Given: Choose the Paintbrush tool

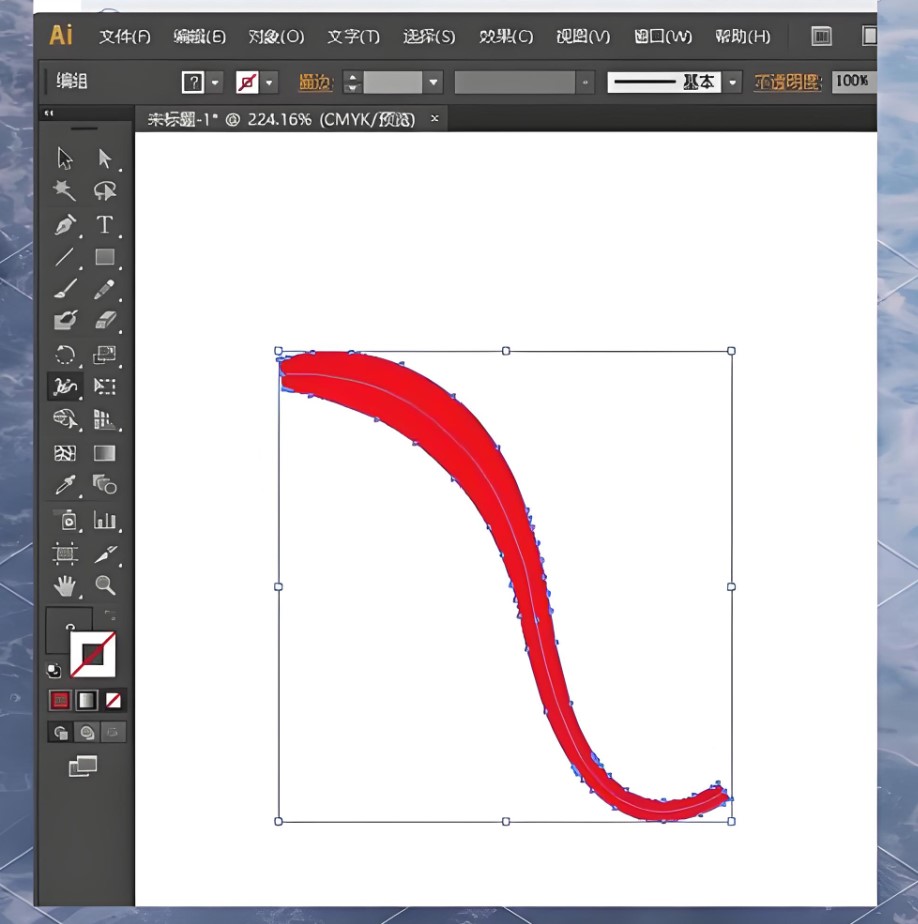Looking at the screenshot, I should pyautogui.click(x=65, y=289).
